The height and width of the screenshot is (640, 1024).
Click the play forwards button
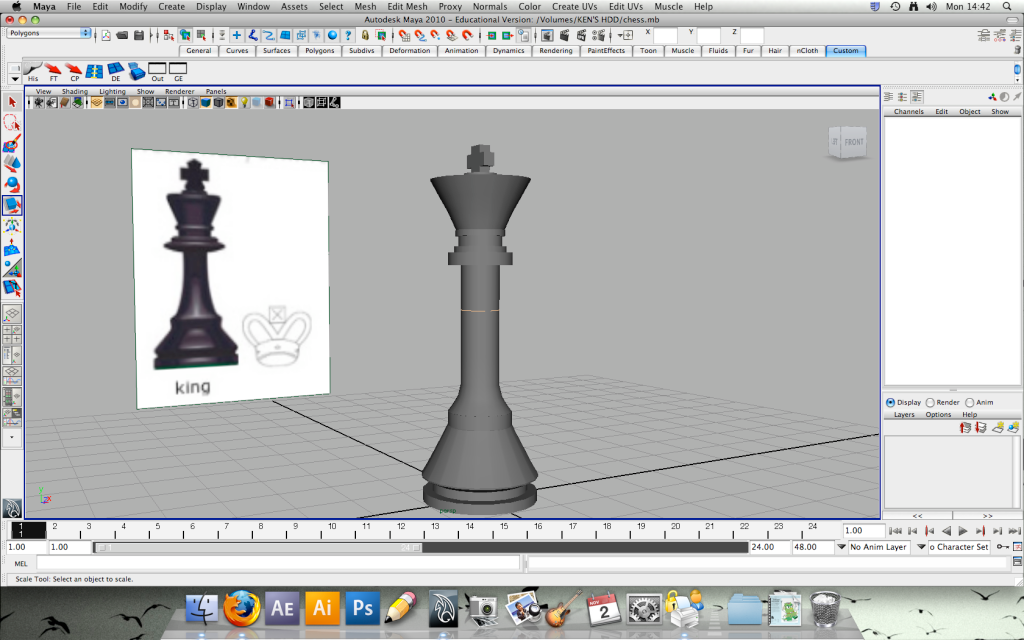click(962, 531)
